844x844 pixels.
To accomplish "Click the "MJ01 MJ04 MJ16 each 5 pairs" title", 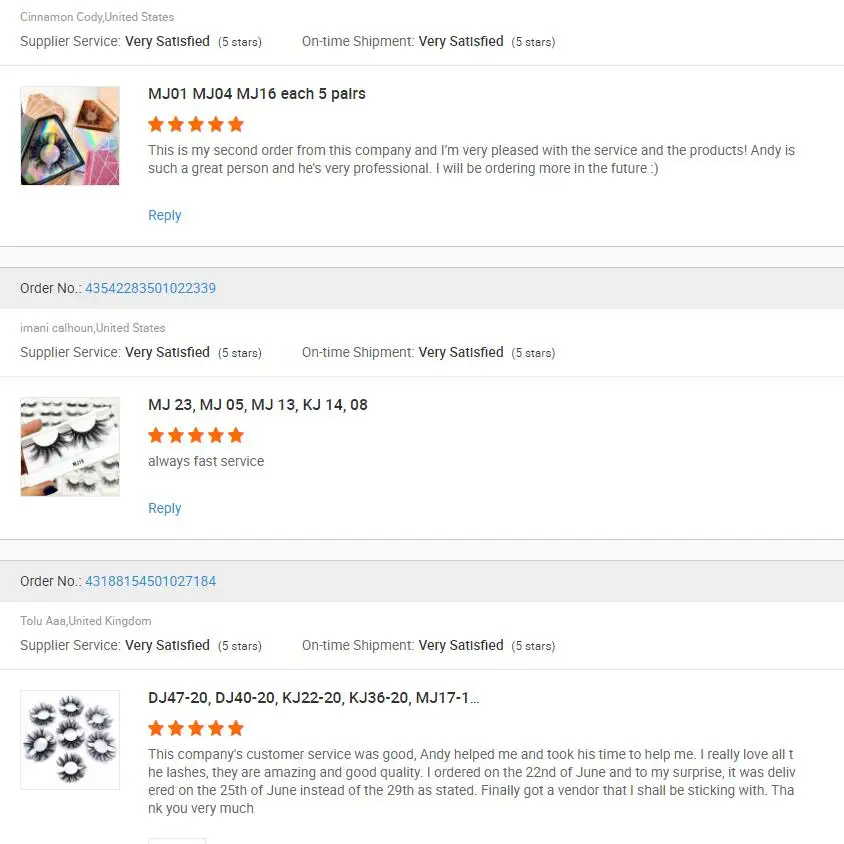I will pyautogui.click(x=257, y=94).
